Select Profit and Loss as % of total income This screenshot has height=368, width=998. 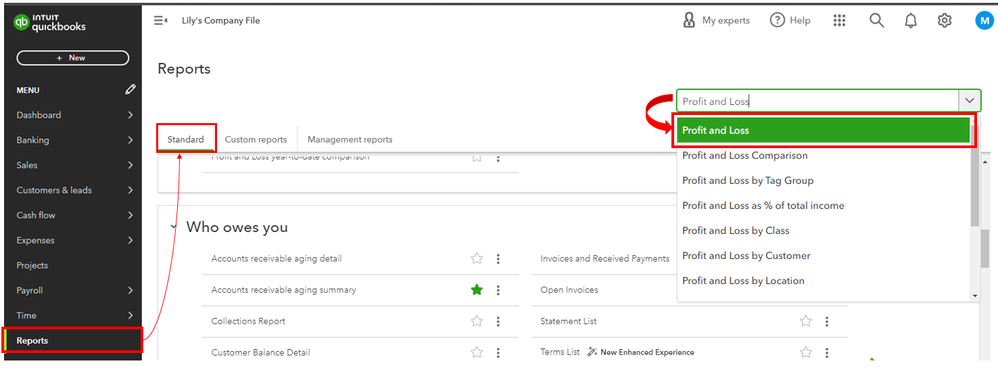pos(763,206)
